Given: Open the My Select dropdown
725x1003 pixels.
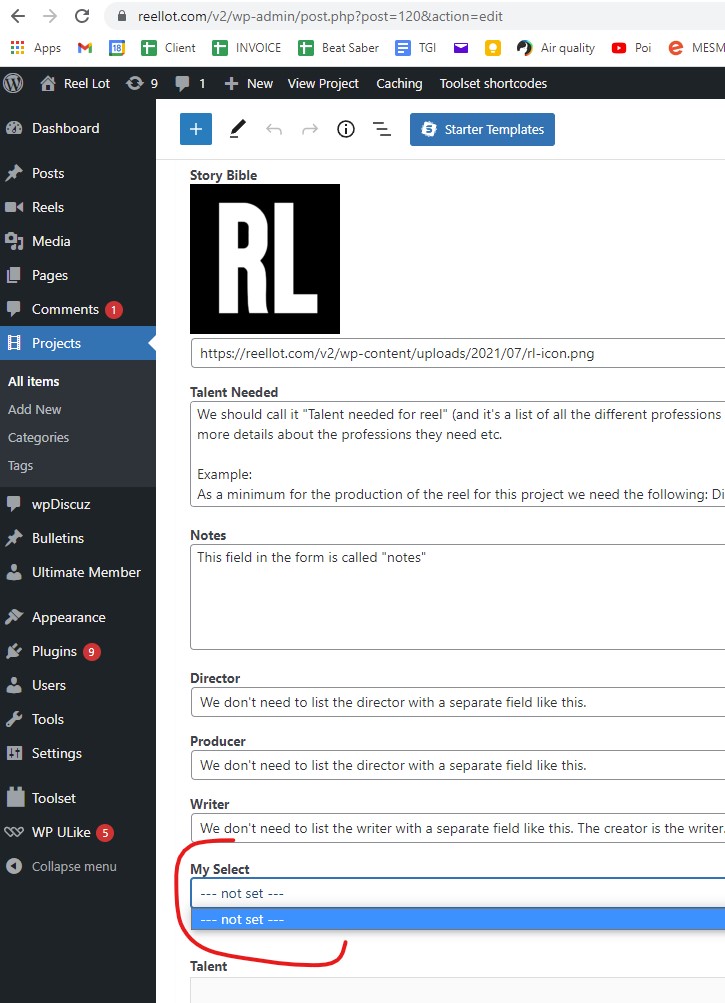Looking at the screenshot, I should pyautogui.click(x=458, y=893).
